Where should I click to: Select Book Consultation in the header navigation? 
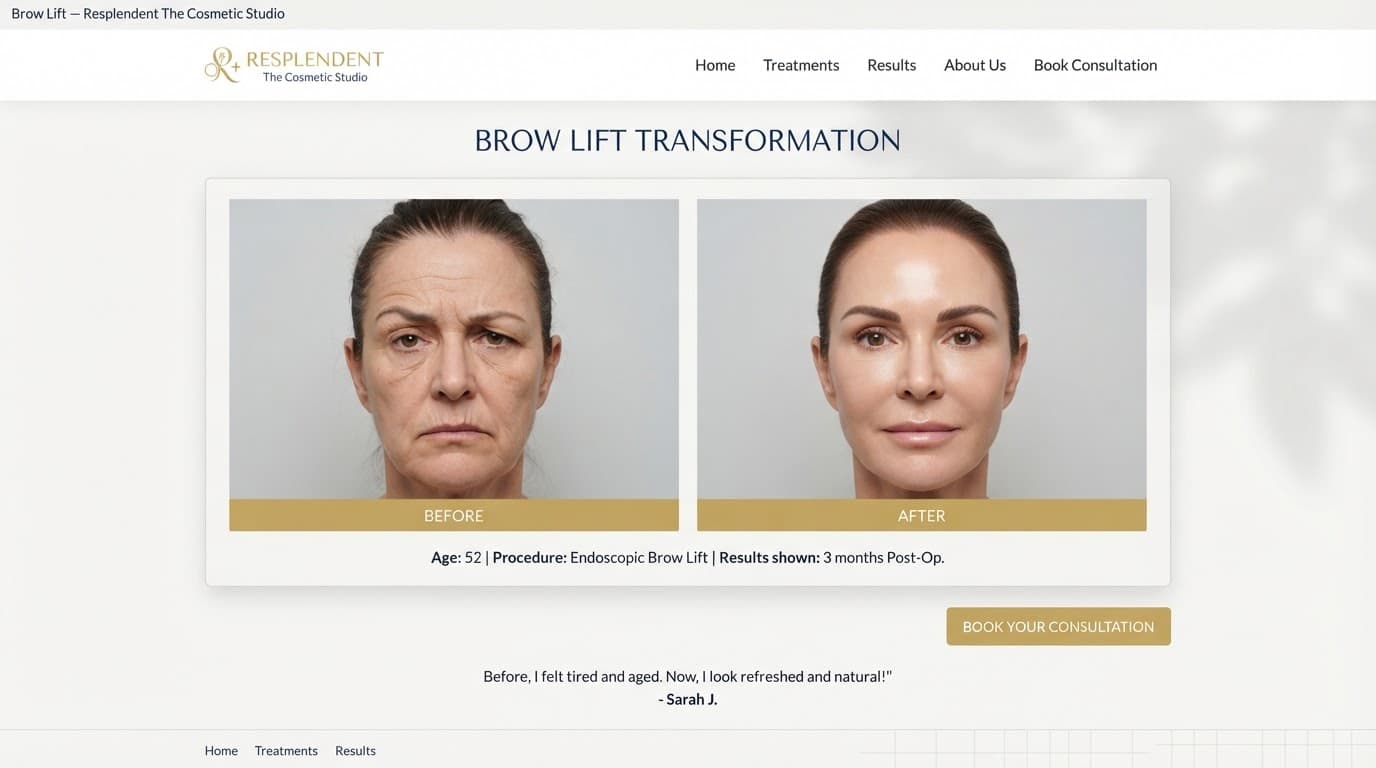point(1095,65)
